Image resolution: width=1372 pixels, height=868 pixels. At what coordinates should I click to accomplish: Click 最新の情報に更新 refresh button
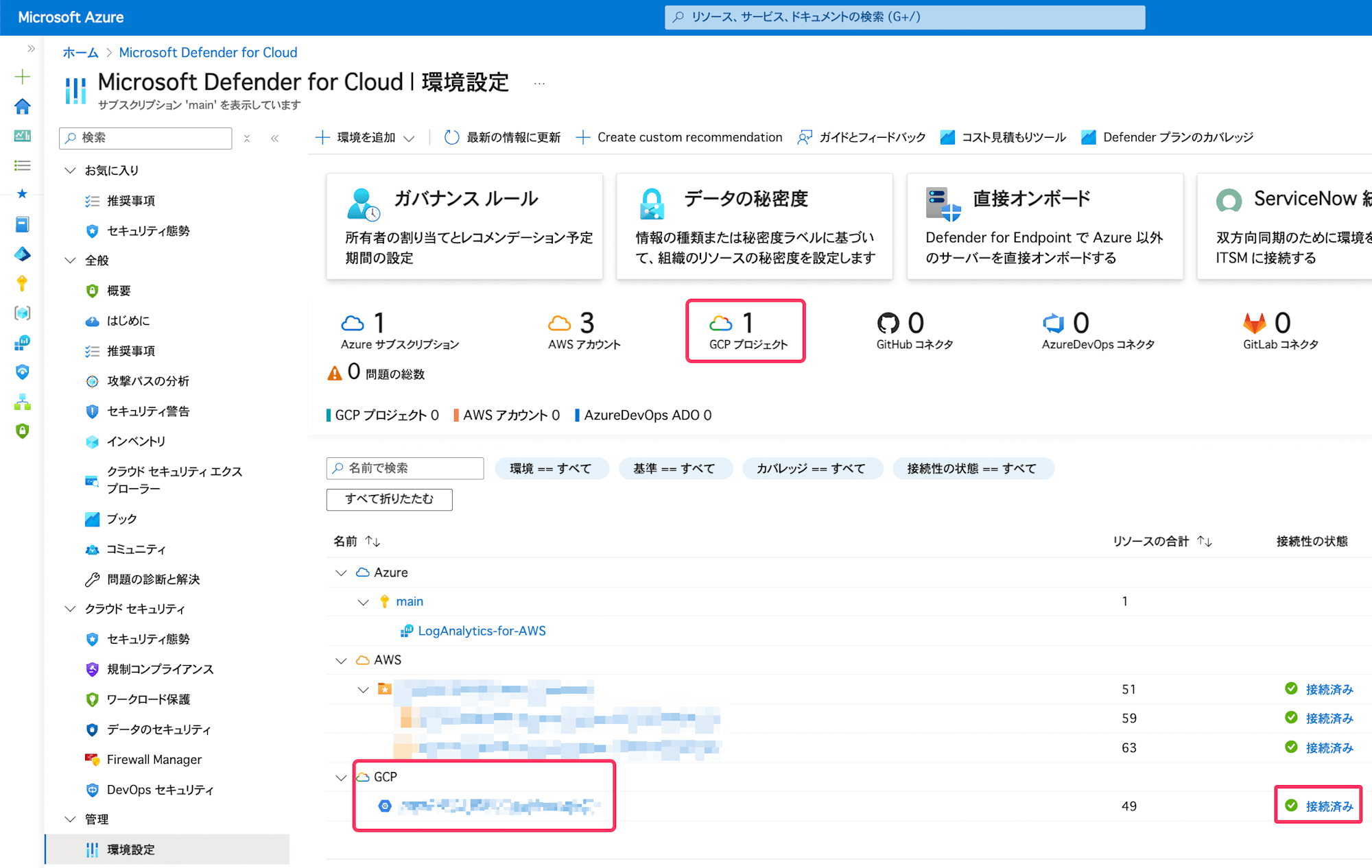(x=502, y=138)
